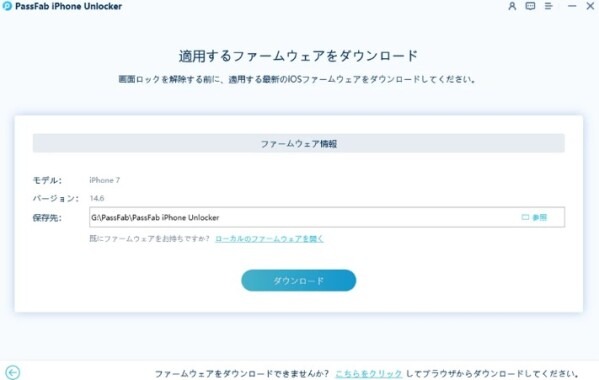Open ローカルのファームウェアを開く link
Image resolution: width=599 pixels, height=380 pixels.
[x=269, y=239]
